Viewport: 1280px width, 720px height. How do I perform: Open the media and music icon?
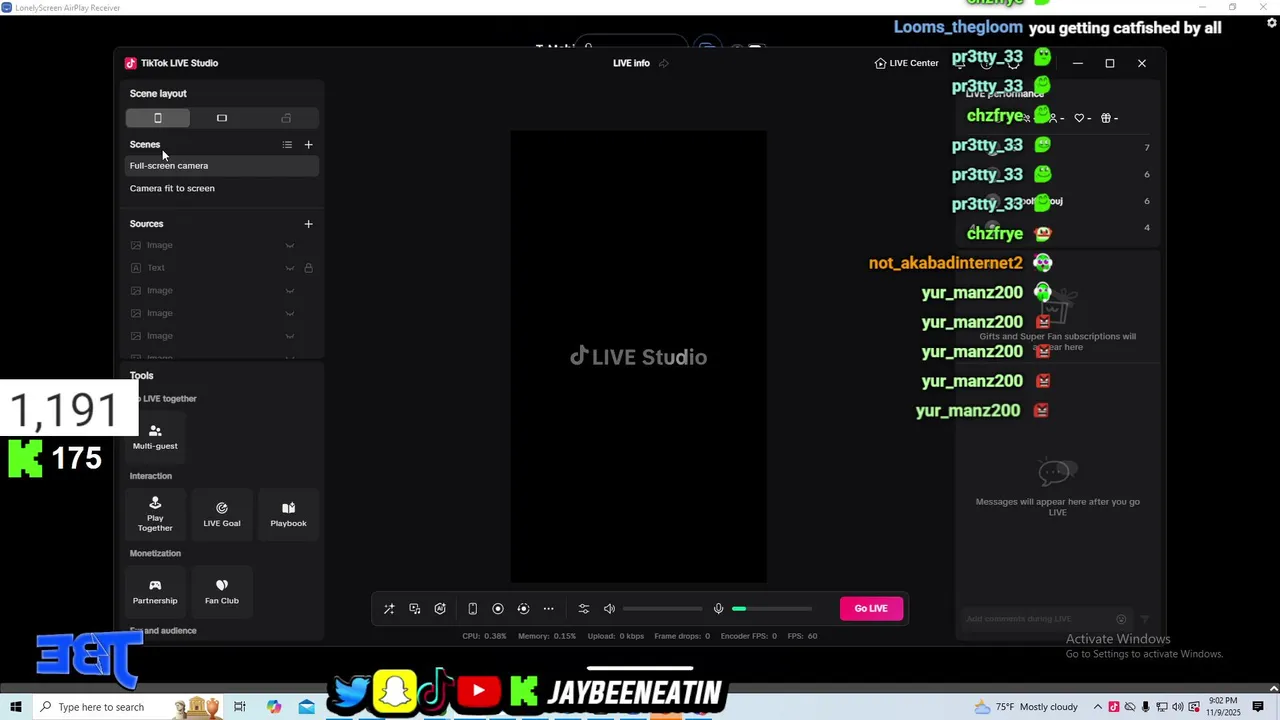(415, 609)
